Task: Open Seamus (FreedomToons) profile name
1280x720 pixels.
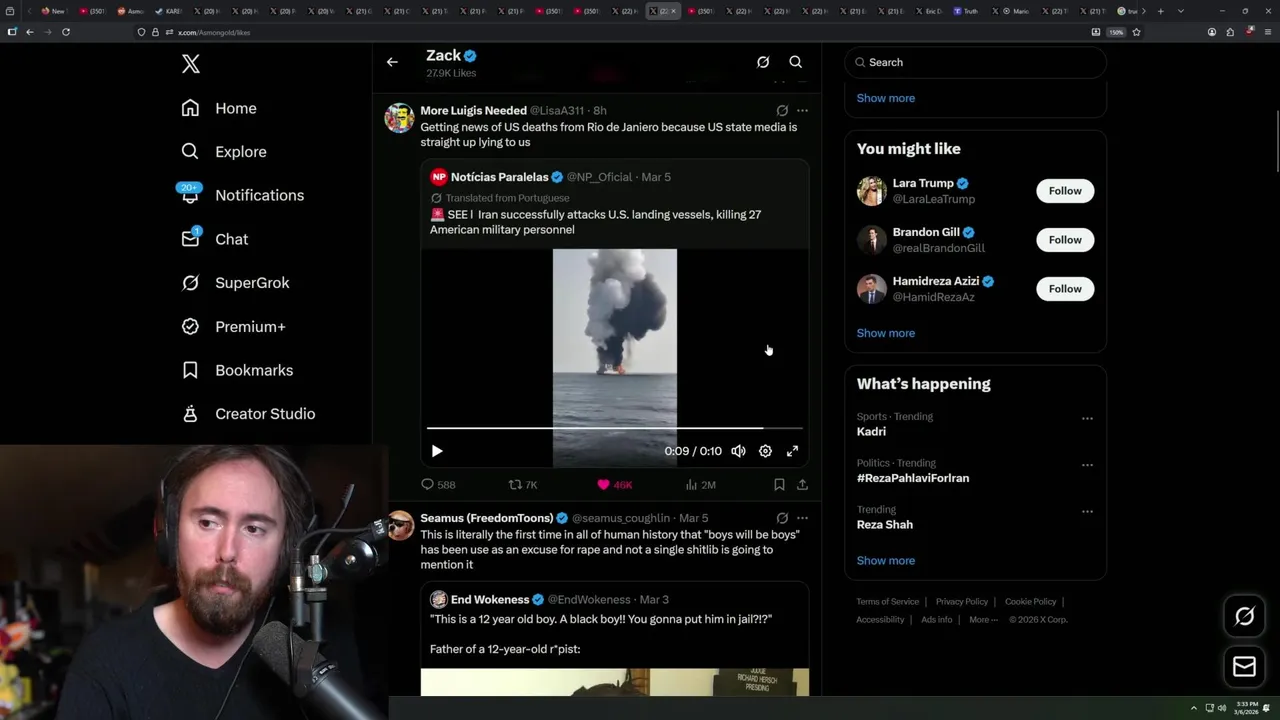Action: [487, 518]
